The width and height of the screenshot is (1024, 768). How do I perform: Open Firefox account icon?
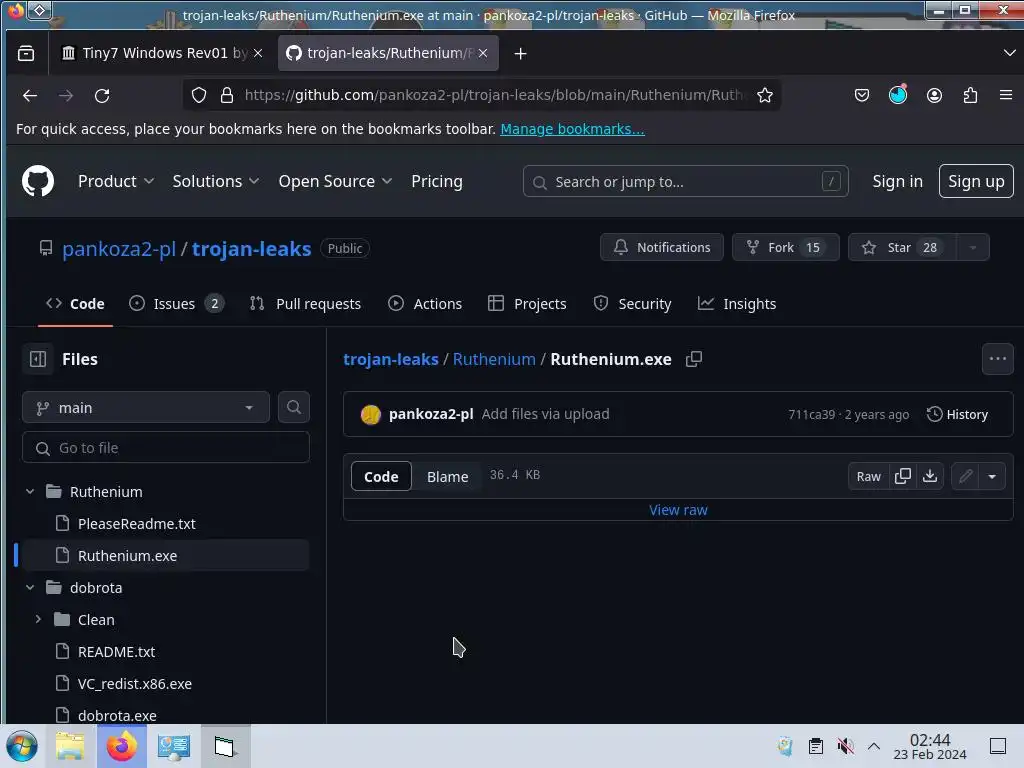tap(935, 95)
